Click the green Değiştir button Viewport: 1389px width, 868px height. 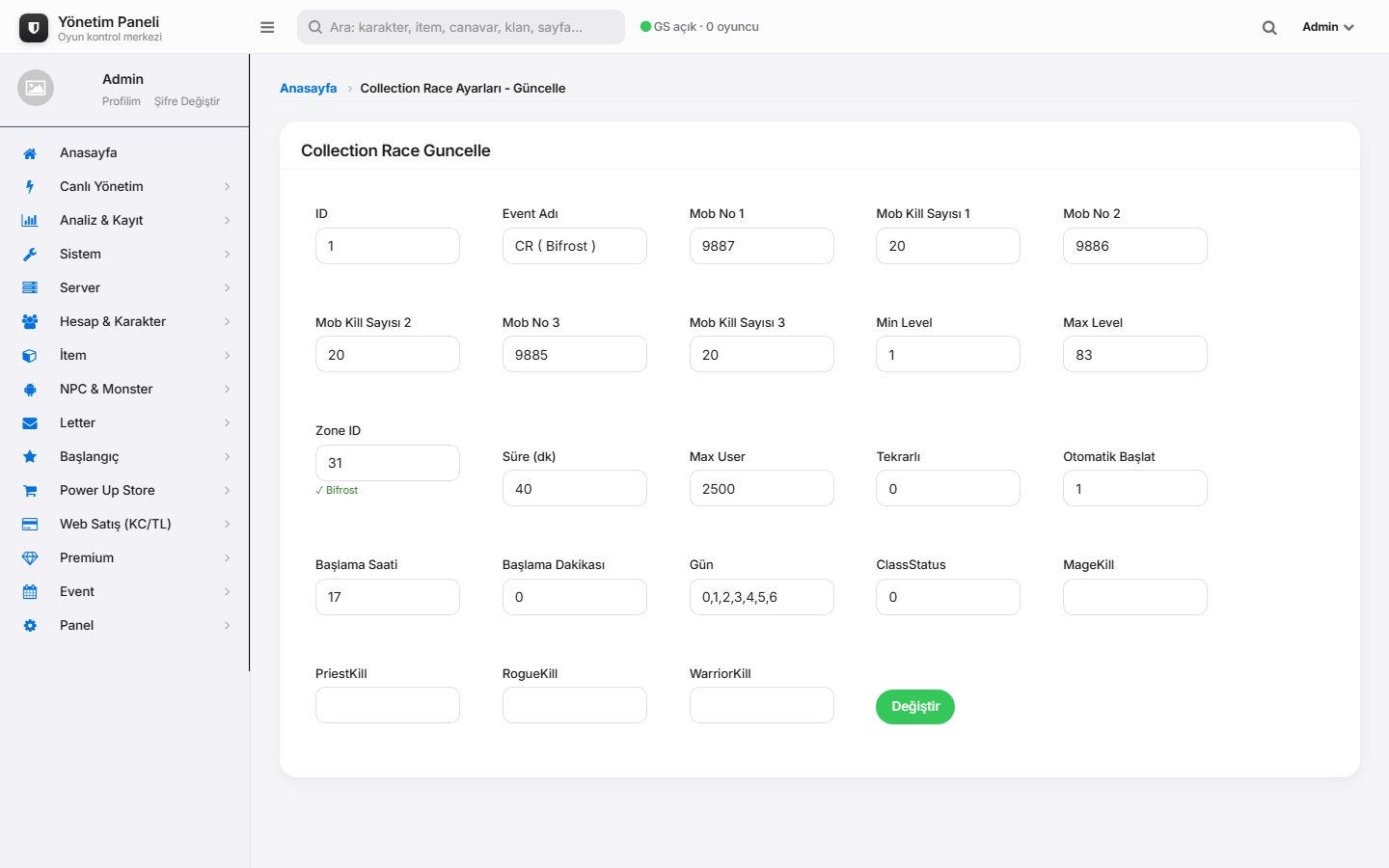tap(915, 707)
